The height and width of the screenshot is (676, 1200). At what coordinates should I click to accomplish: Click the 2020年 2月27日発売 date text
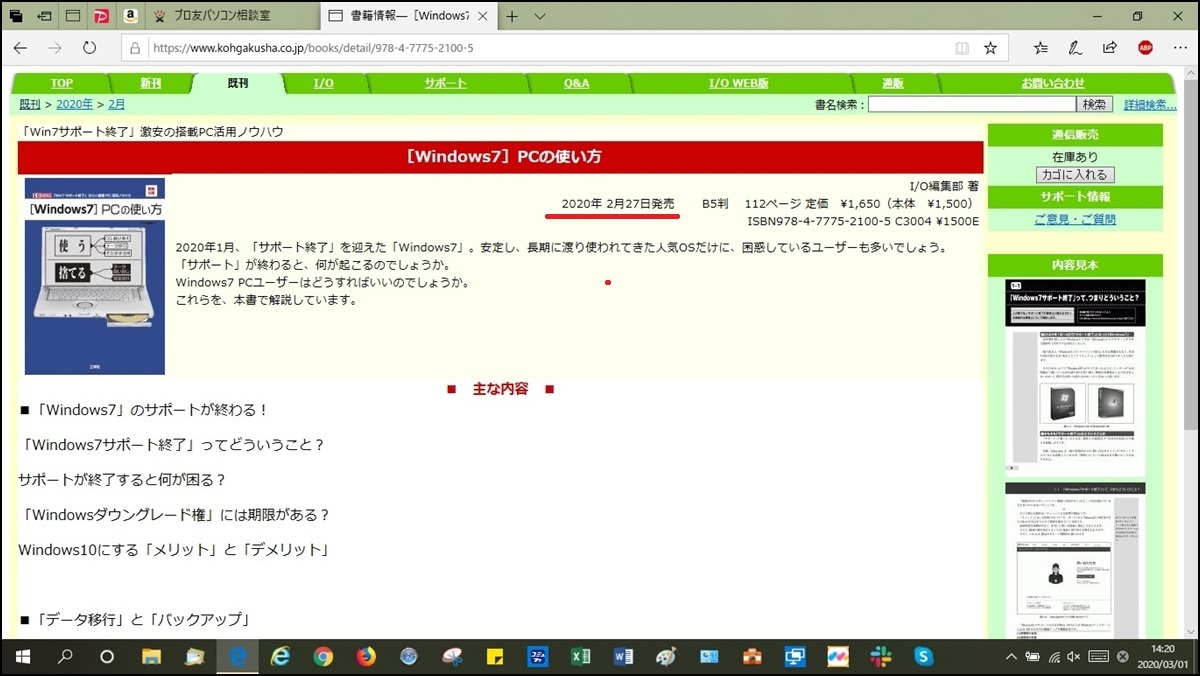tap(618, 203)
